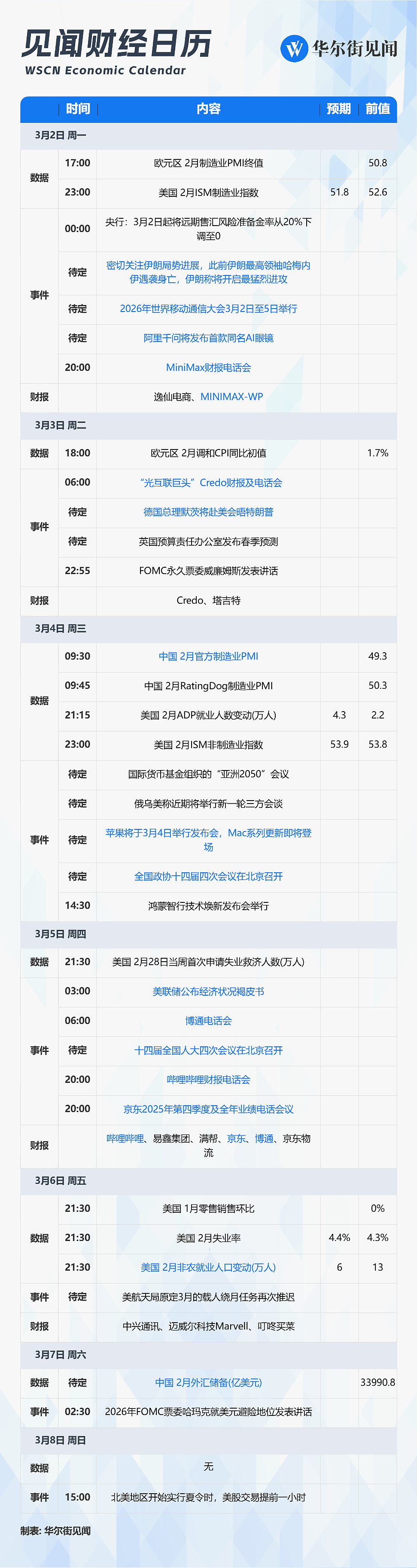417x1568 pixels.
Task: Click the 华尔街见闻 round W logo icon
Action: point(294,48)
